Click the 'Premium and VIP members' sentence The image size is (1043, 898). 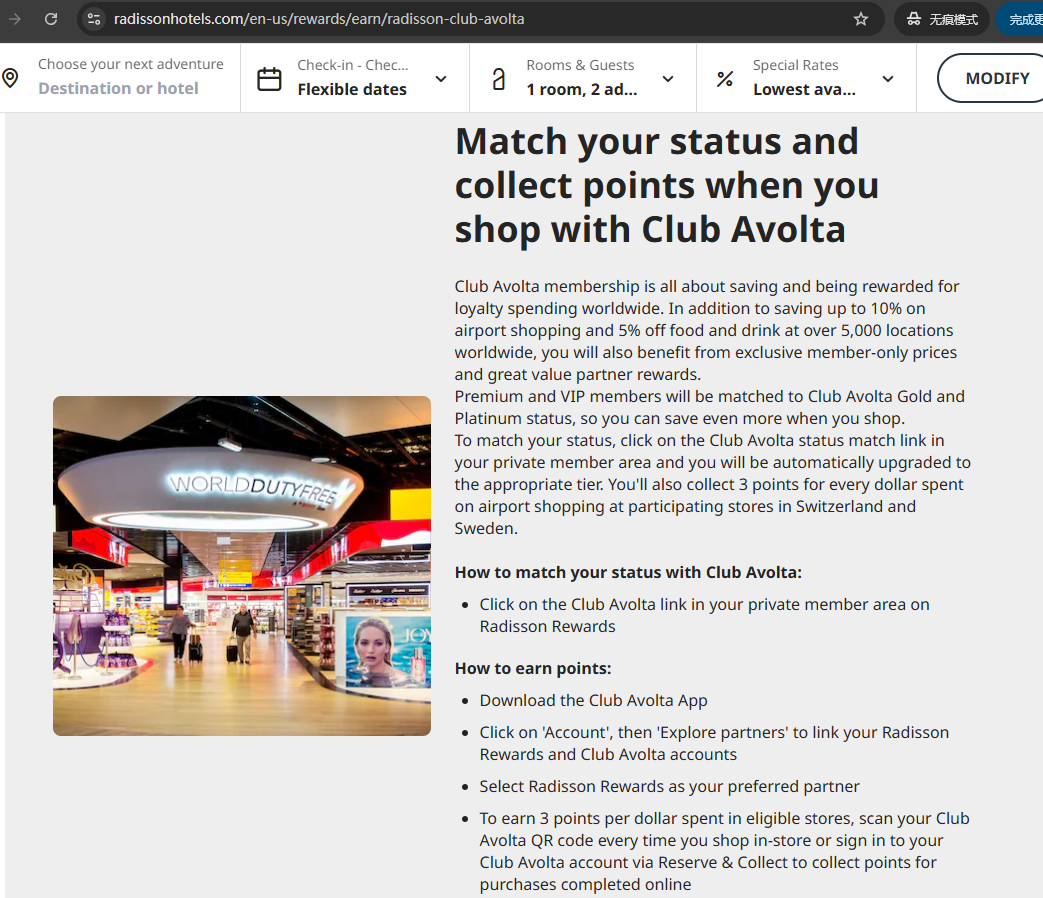(710, 407)
